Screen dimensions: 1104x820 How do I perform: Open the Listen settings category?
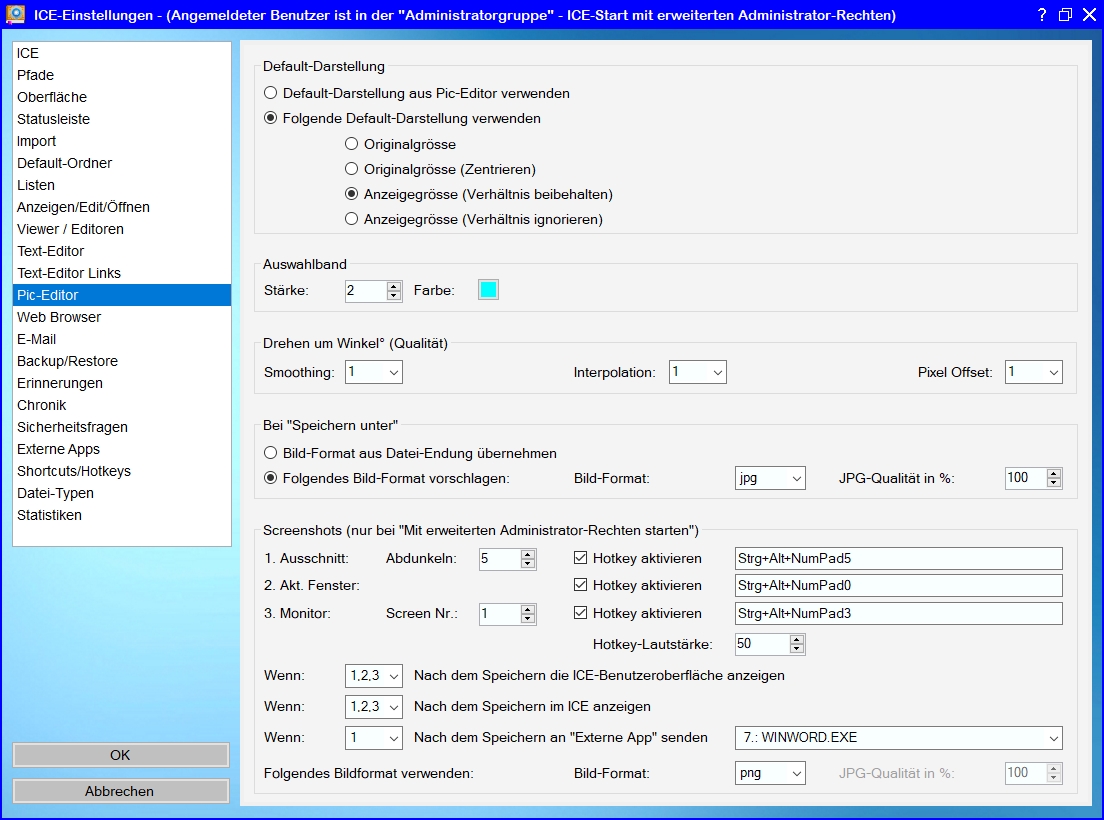pyautogui.click(x=122, y=185)
